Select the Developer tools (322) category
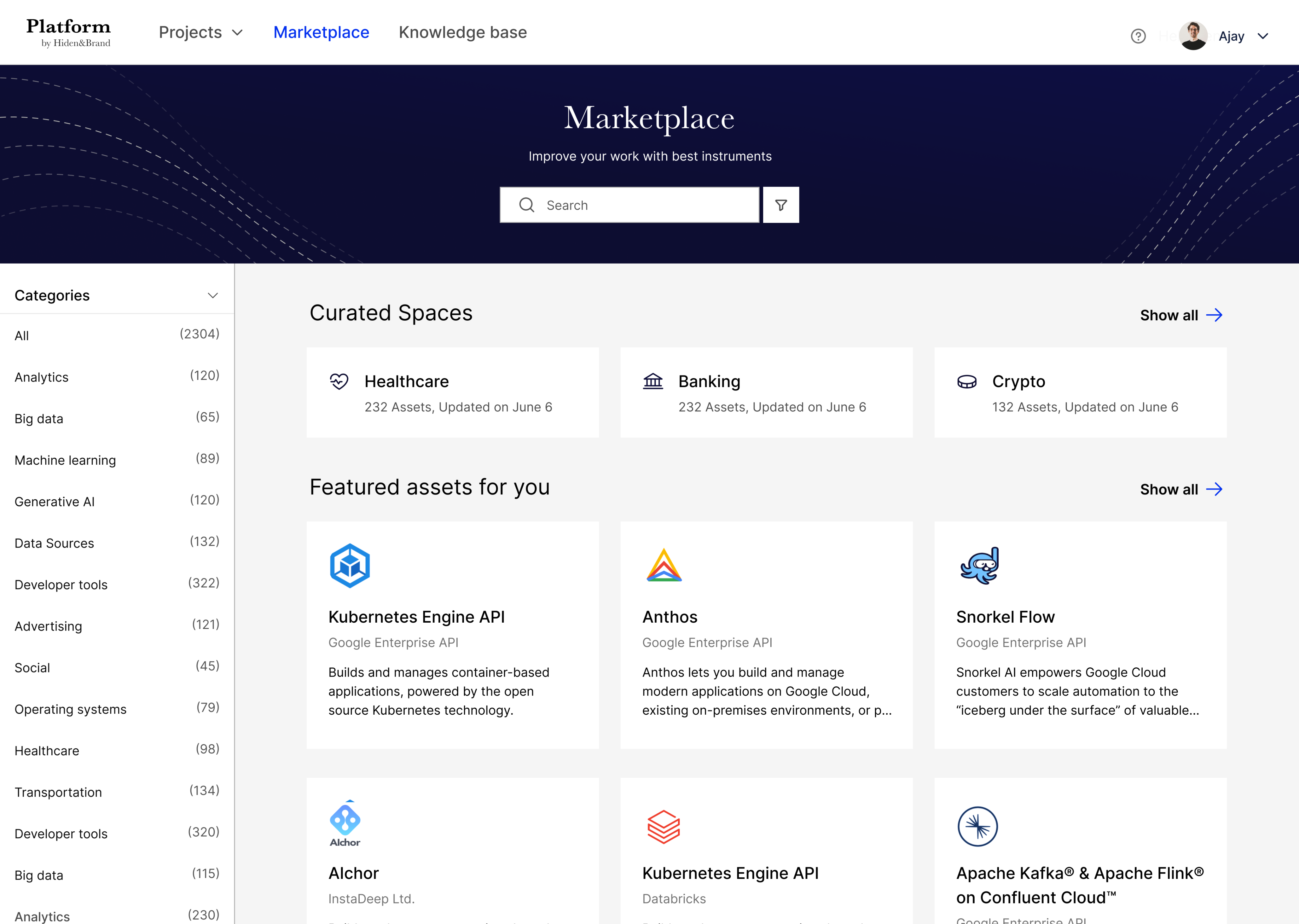 point(117,584)
